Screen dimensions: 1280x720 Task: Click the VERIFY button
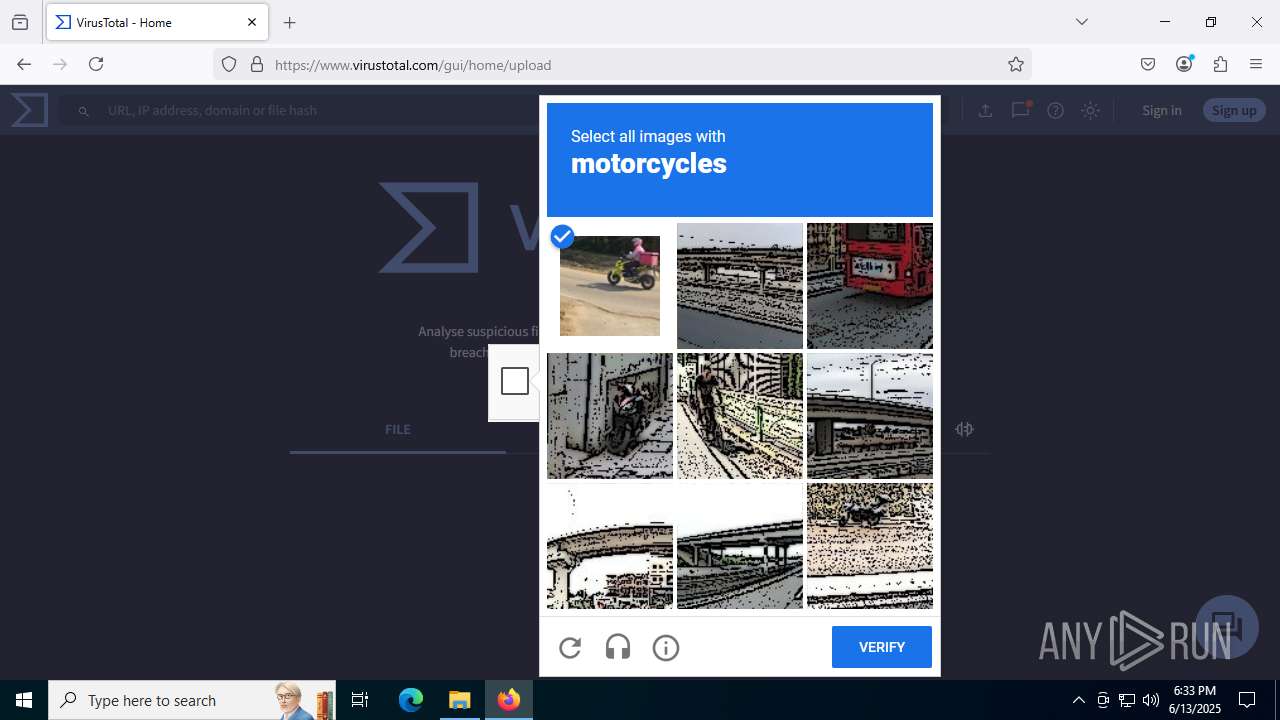pos(882,647)
